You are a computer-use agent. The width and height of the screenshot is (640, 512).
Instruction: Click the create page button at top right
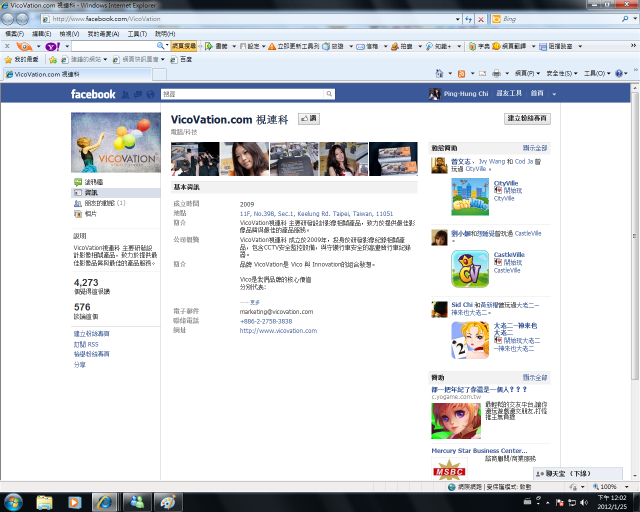click(x=527, y=118)
